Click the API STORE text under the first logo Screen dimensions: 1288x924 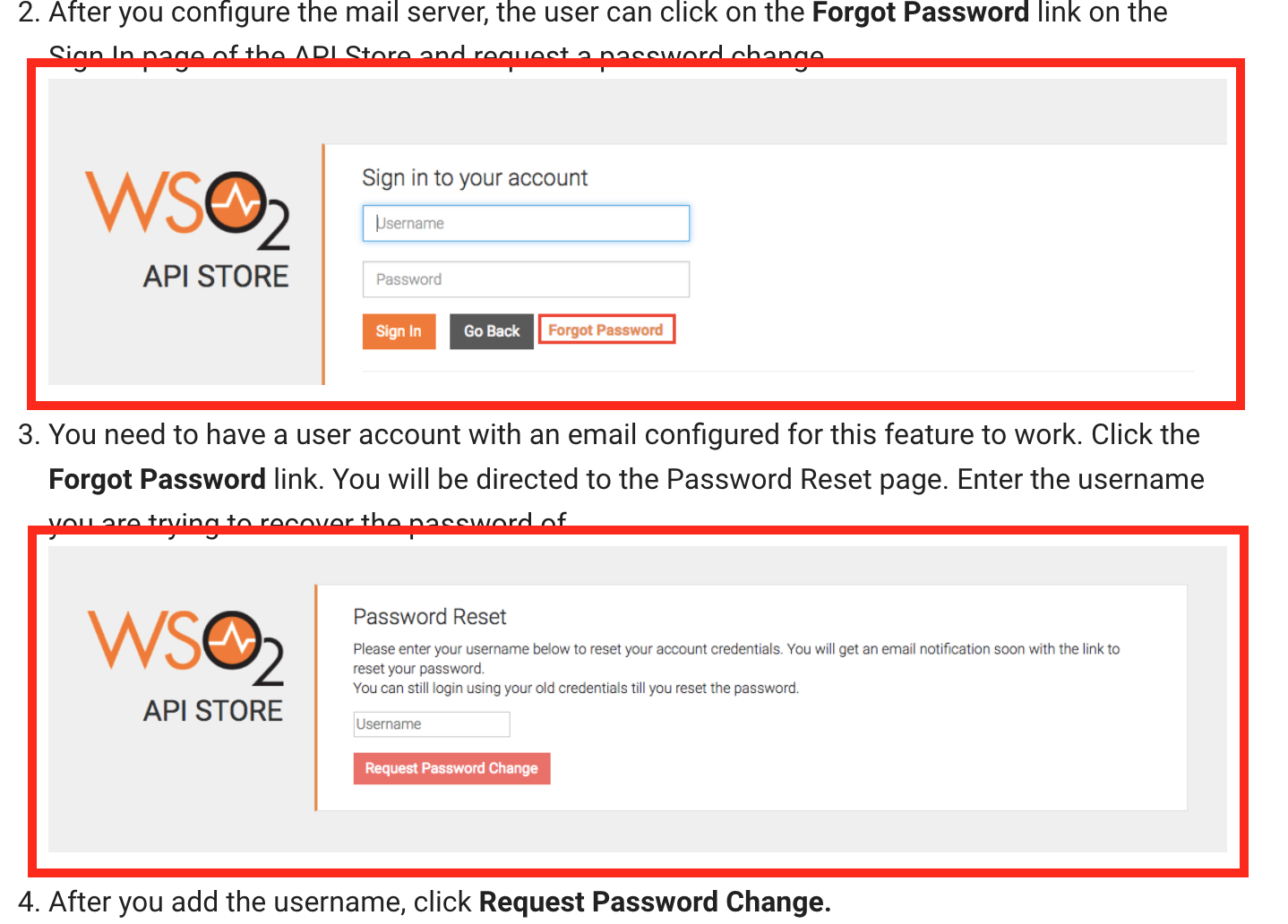pos(216,276)
